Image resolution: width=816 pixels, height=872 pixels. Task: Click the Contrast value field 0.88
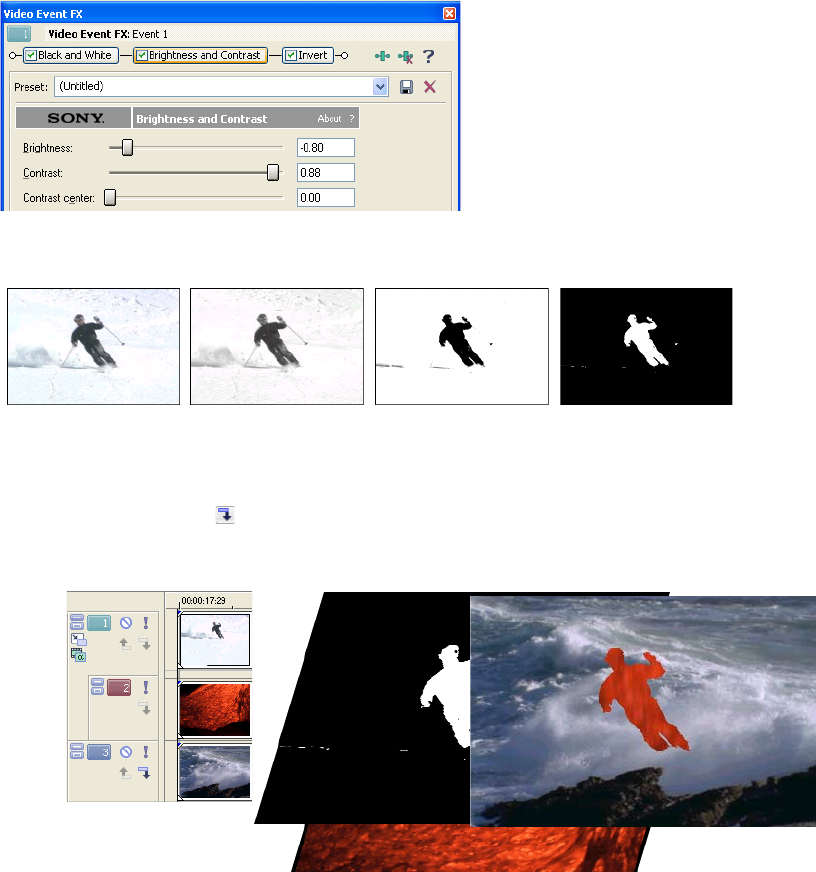click(x=326, y=172)
